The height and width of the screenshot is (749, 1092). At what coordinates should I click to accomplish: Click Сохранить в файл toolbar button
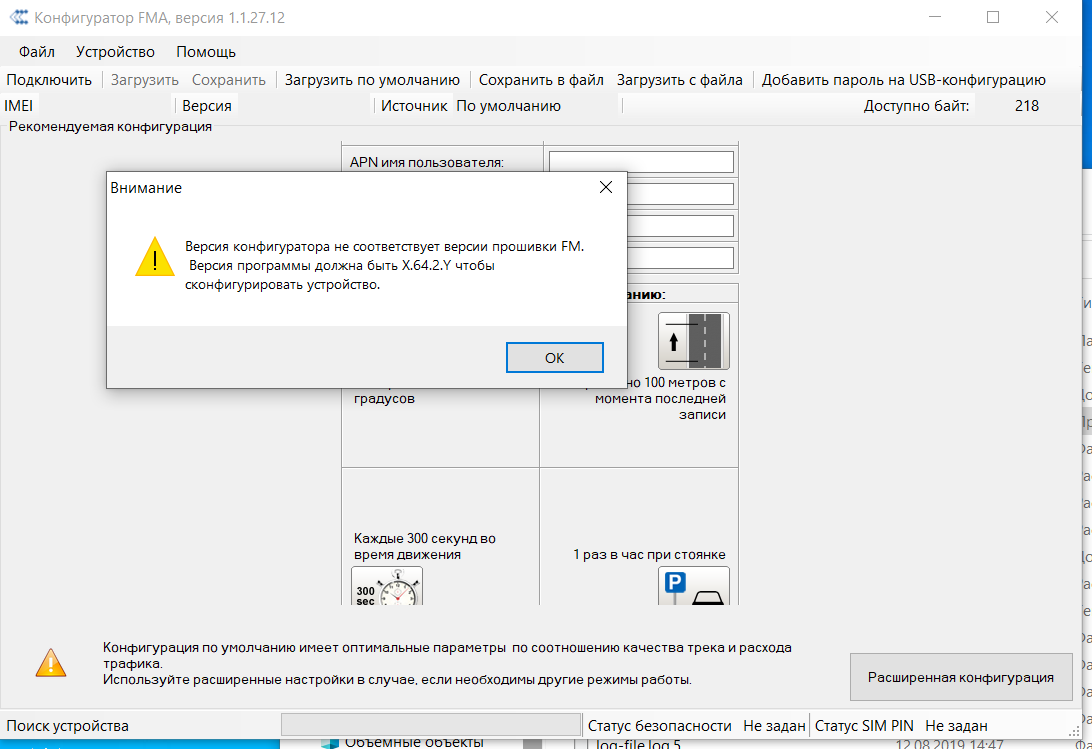(x=541, y=80)
